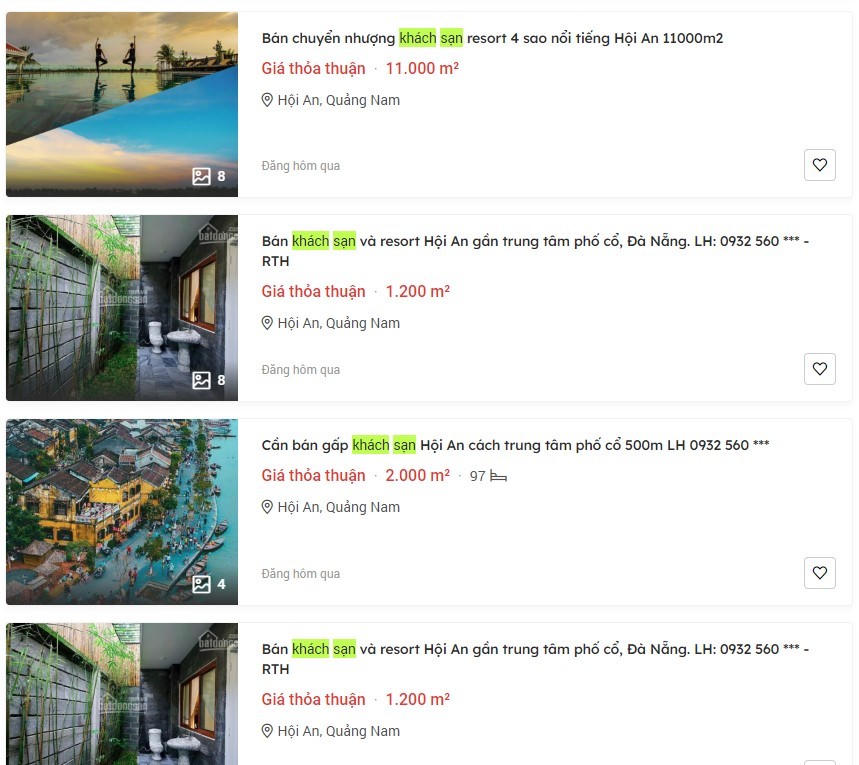Click photo count icon on bamboo wall image
859x765 pixels.
201,380
